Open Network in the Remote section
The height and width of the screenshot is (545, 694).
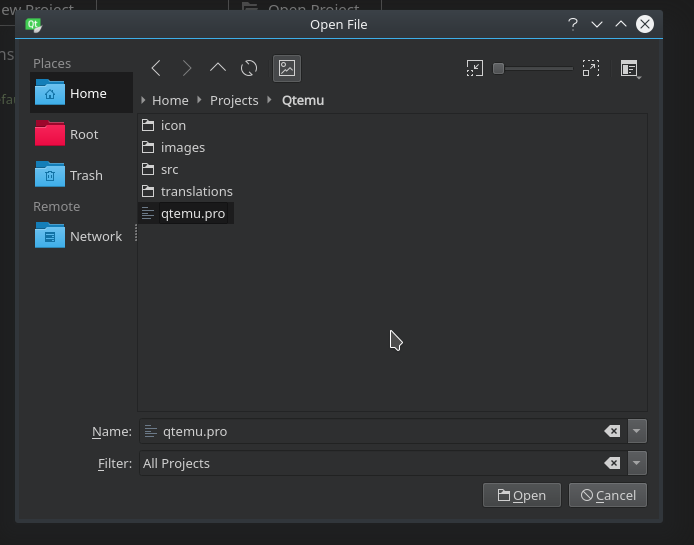tap(81, 236)
